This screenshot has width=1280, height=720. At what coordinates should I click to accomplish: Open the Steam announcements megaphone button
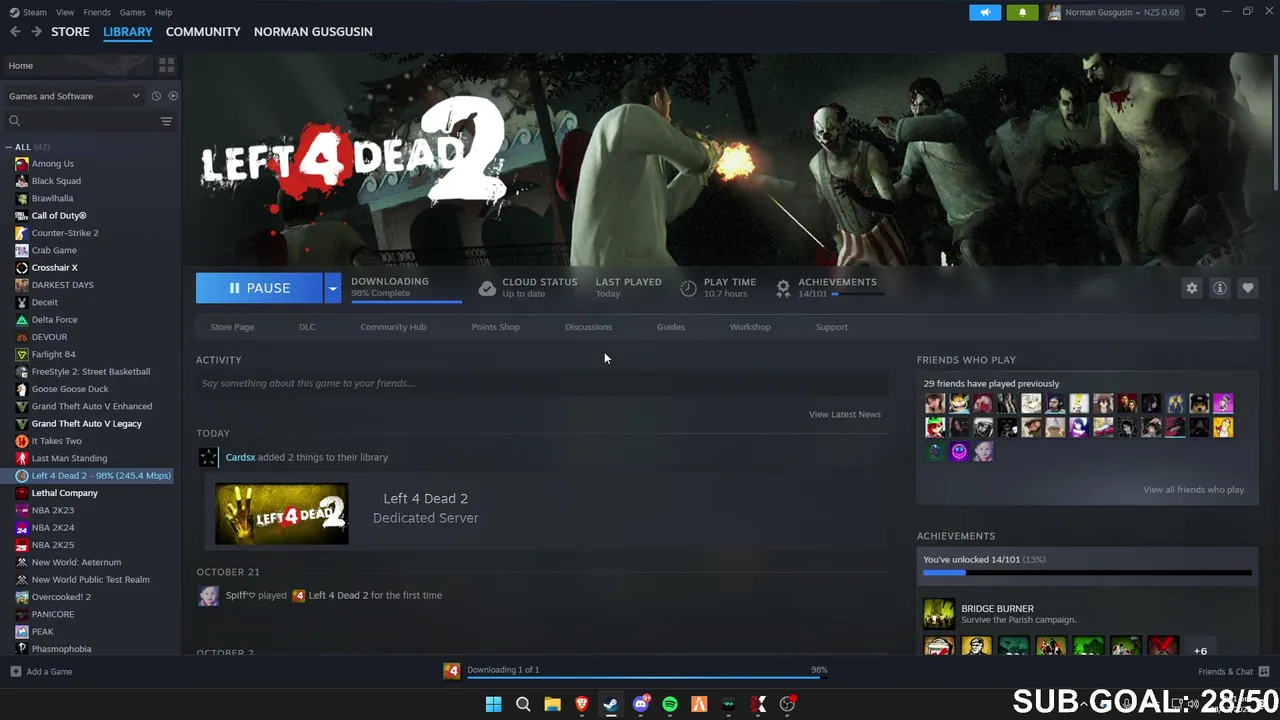coord(984,12)
